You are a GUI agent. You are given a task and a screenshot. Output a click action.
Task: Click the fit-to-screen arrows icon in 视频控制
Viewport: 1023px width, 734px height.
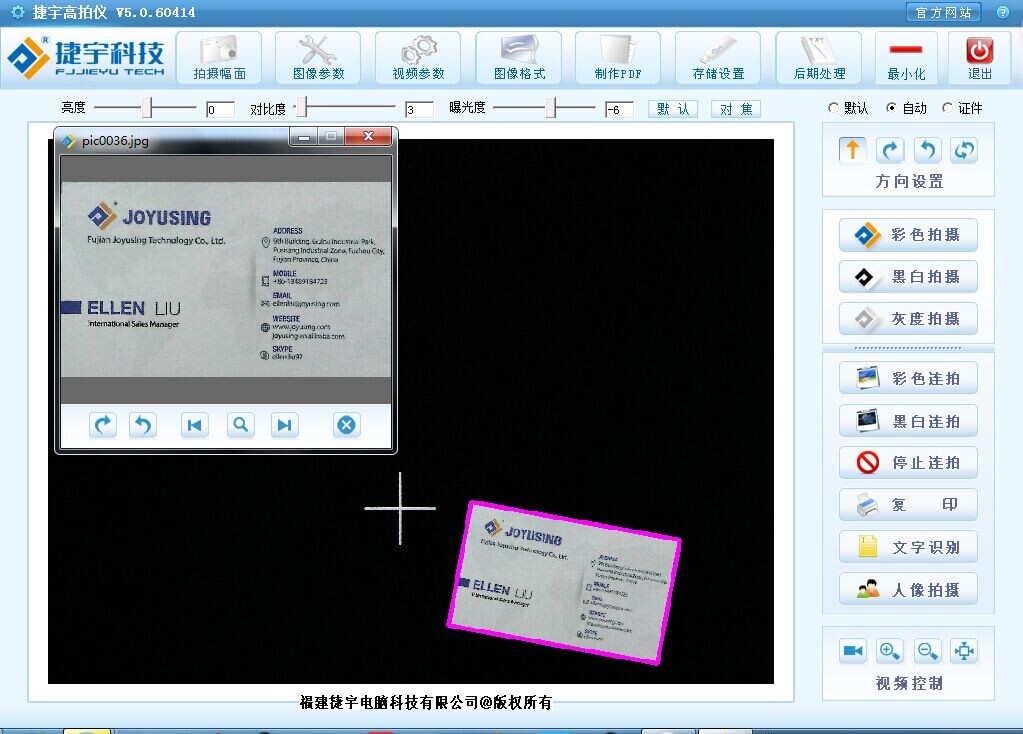tap(964, 650)
